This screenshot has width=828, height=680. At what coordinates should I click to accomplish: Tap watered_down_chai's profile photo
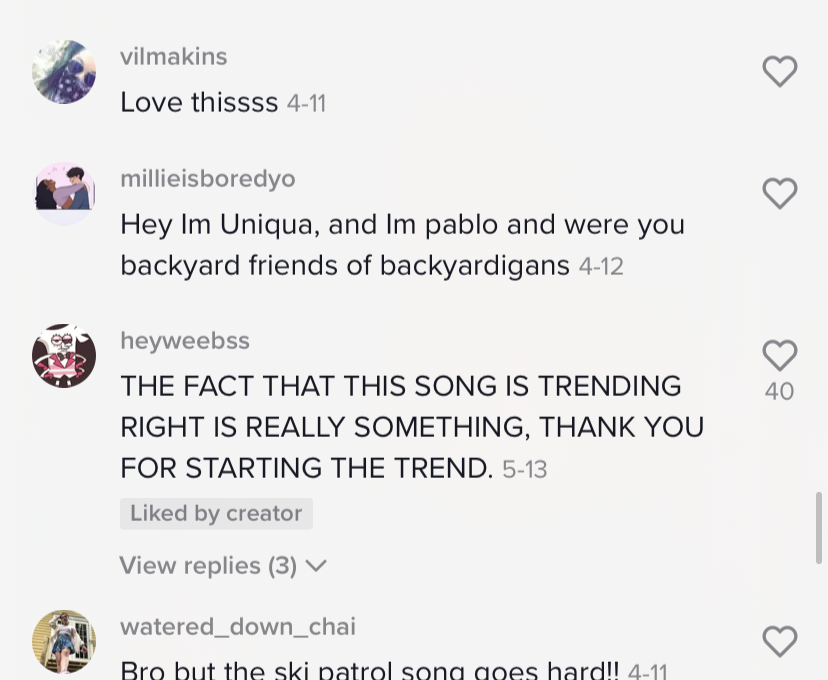coord(64,642)
